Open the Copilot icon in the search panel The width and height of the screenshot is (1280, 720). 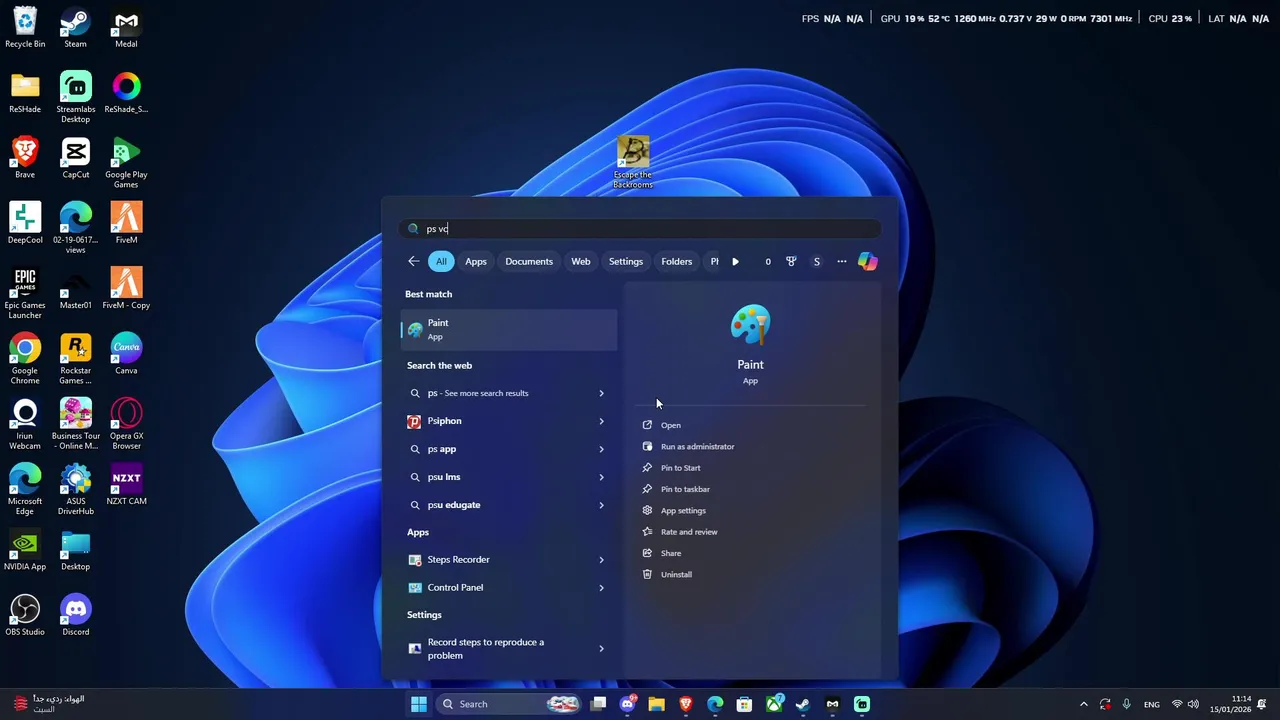(x=867, y=261)
